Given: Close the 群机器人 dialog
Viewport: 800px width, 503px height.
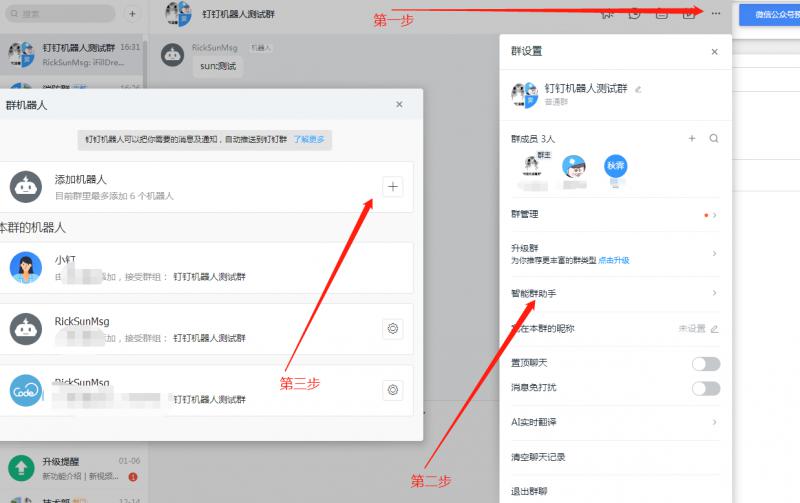Looking at the screenshot, I should [x=399, y=105].
